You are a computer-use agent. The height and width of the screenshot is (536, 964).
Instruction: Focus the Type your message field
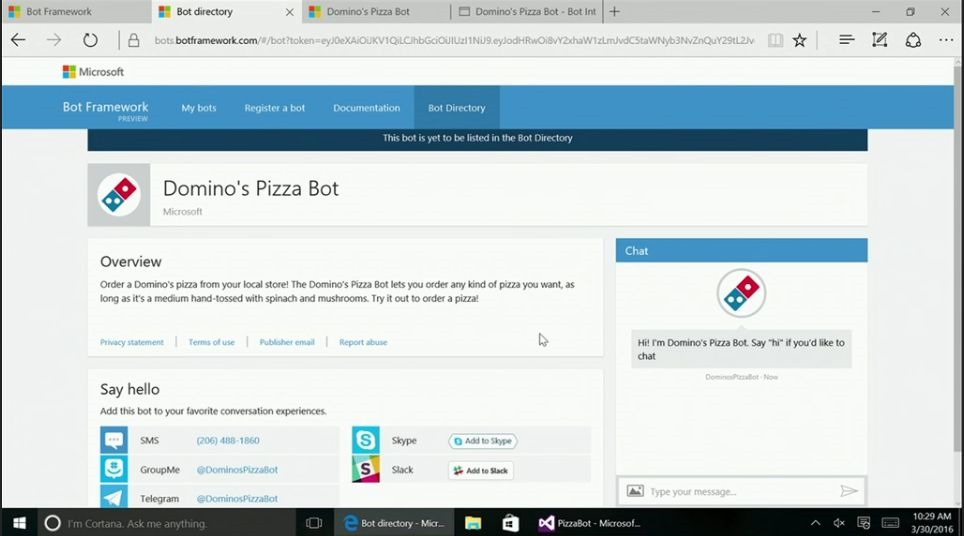click(741, 492)
